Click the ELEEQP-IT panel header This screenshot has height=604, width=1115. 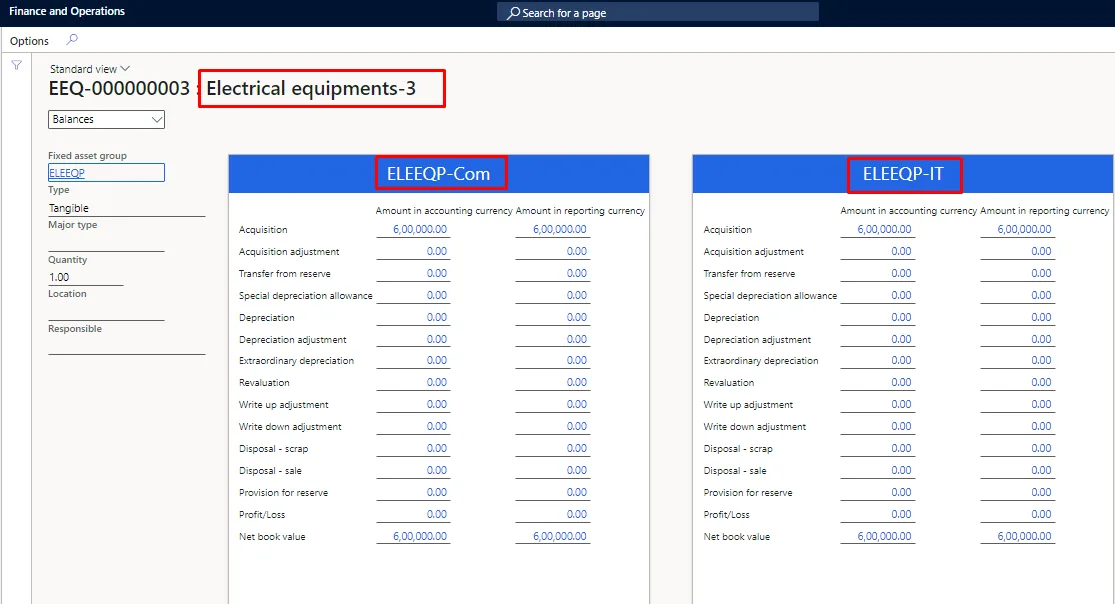coord(903,174)
